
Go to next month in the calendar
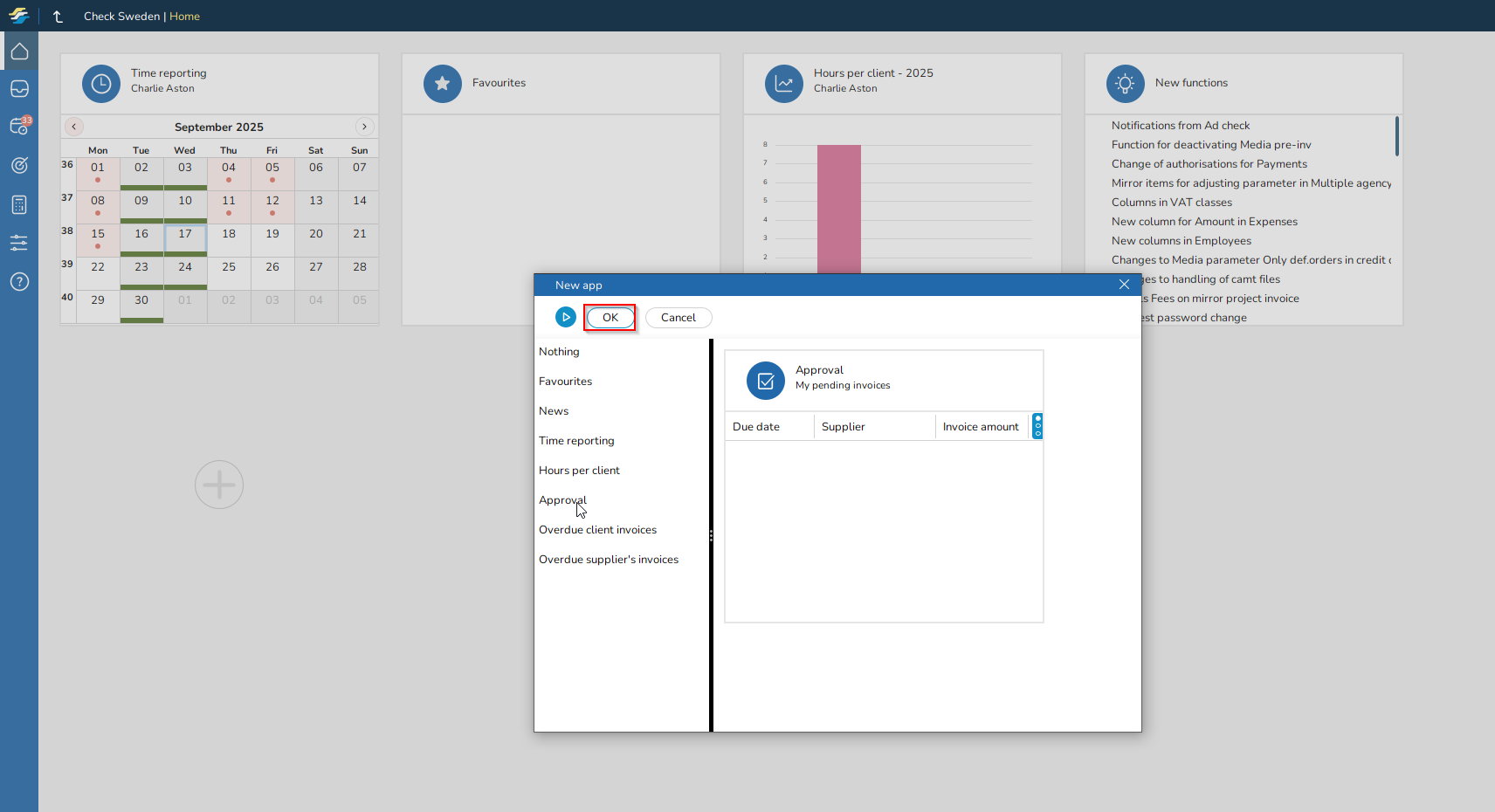click(x=364, y=127)
